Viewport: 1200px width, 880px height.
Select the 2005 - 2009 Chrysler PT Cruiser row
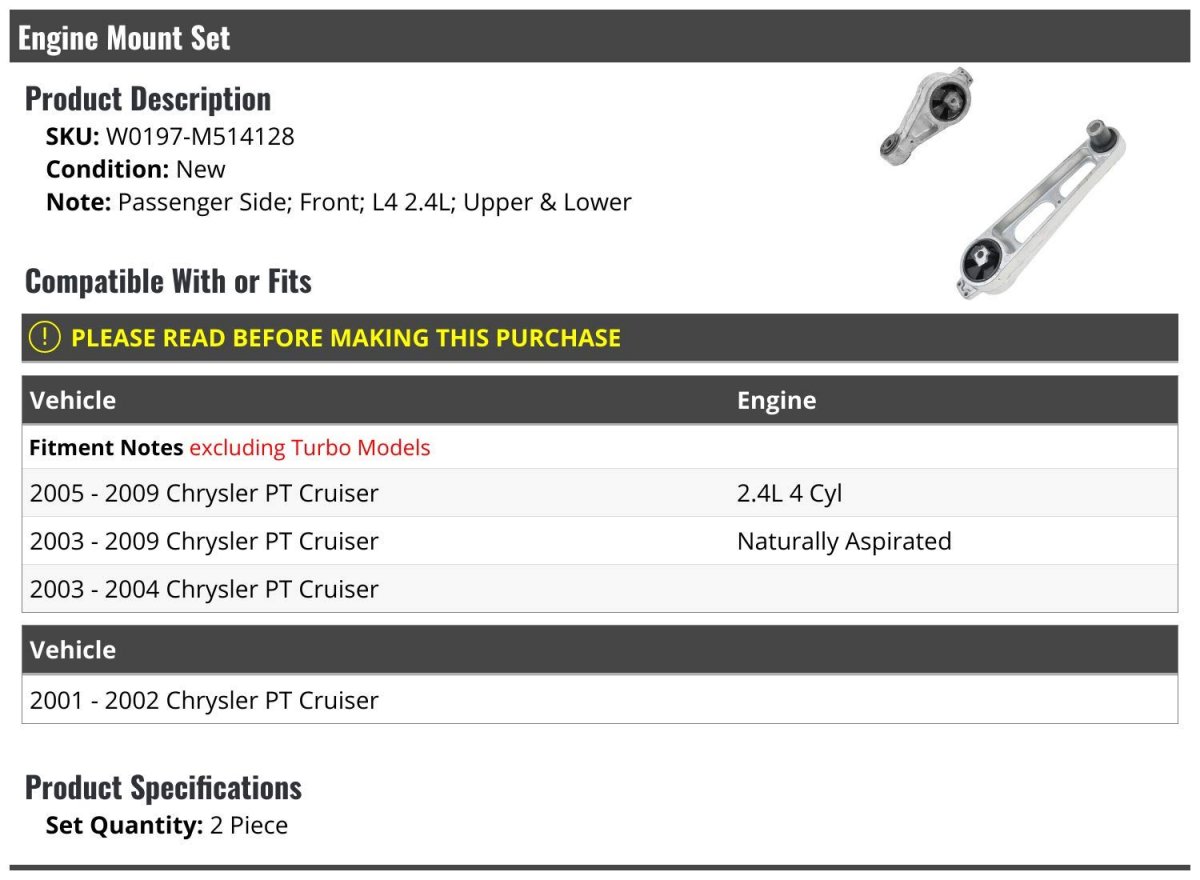tap(204, 493)
